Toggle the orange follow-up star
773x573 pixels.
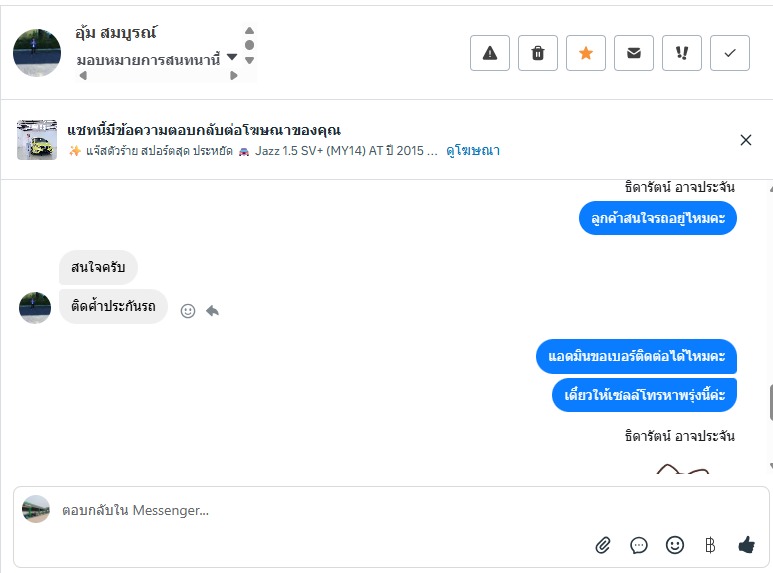(x=586, y=54)
